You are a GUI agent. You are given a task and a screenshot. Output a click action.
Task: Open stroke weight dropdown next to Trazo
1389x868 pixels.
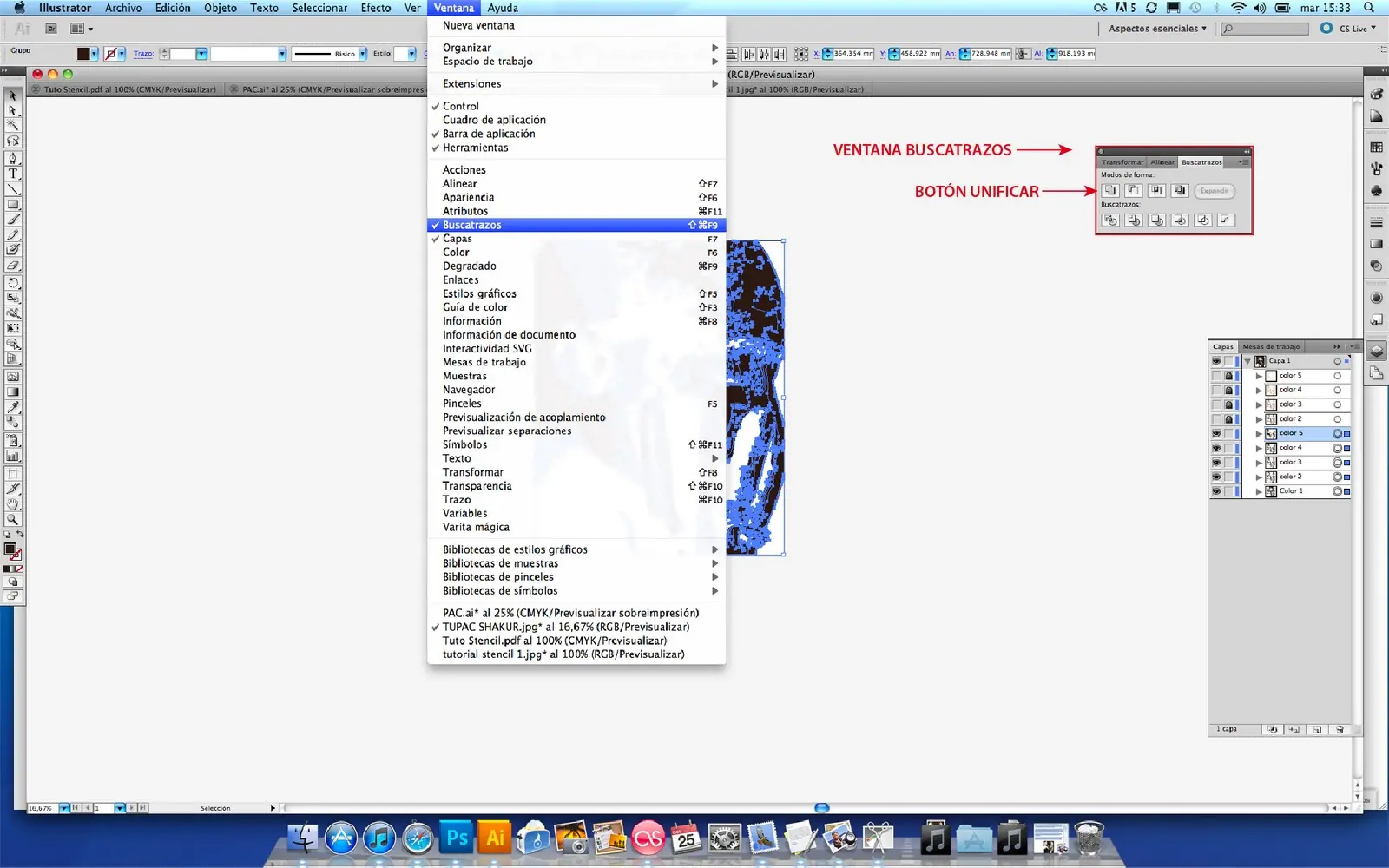201,54
